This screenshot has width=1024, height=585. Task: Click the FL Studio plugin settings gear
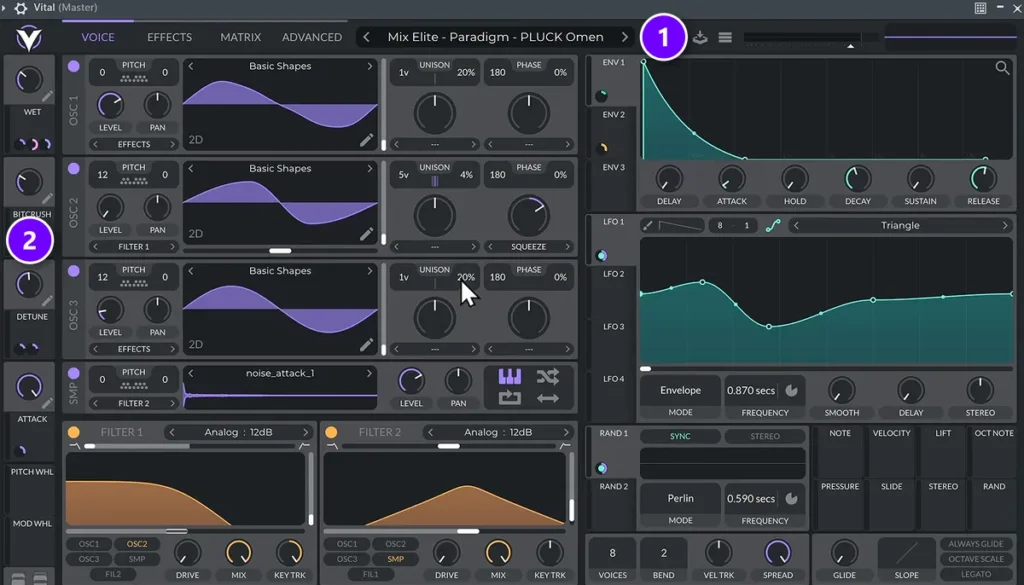click(21, 8)
